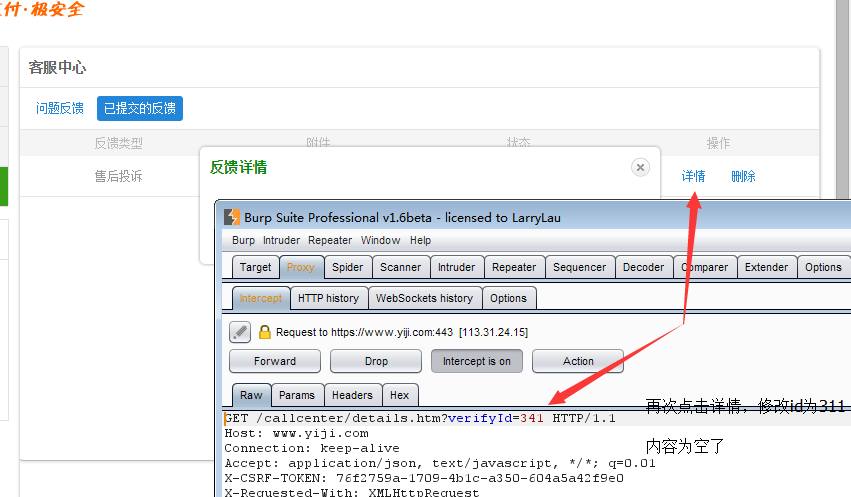Screen dimensions: 851x497
Task: Close the 反馈详情 dialog with X button
Action: point(640,167)
